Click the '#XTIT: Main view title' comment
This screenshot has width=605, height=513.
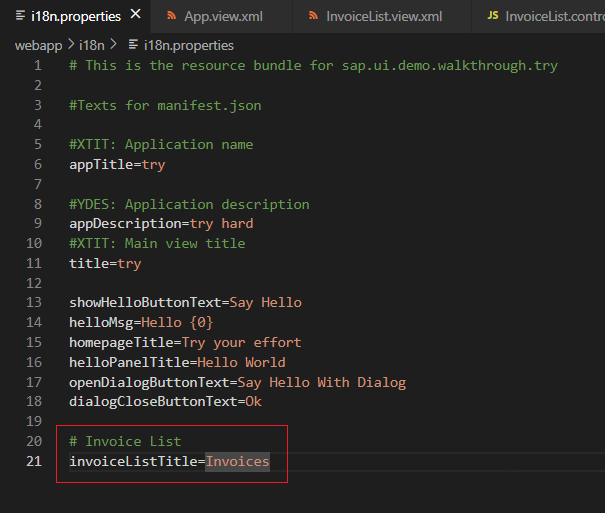coord(157,244)
